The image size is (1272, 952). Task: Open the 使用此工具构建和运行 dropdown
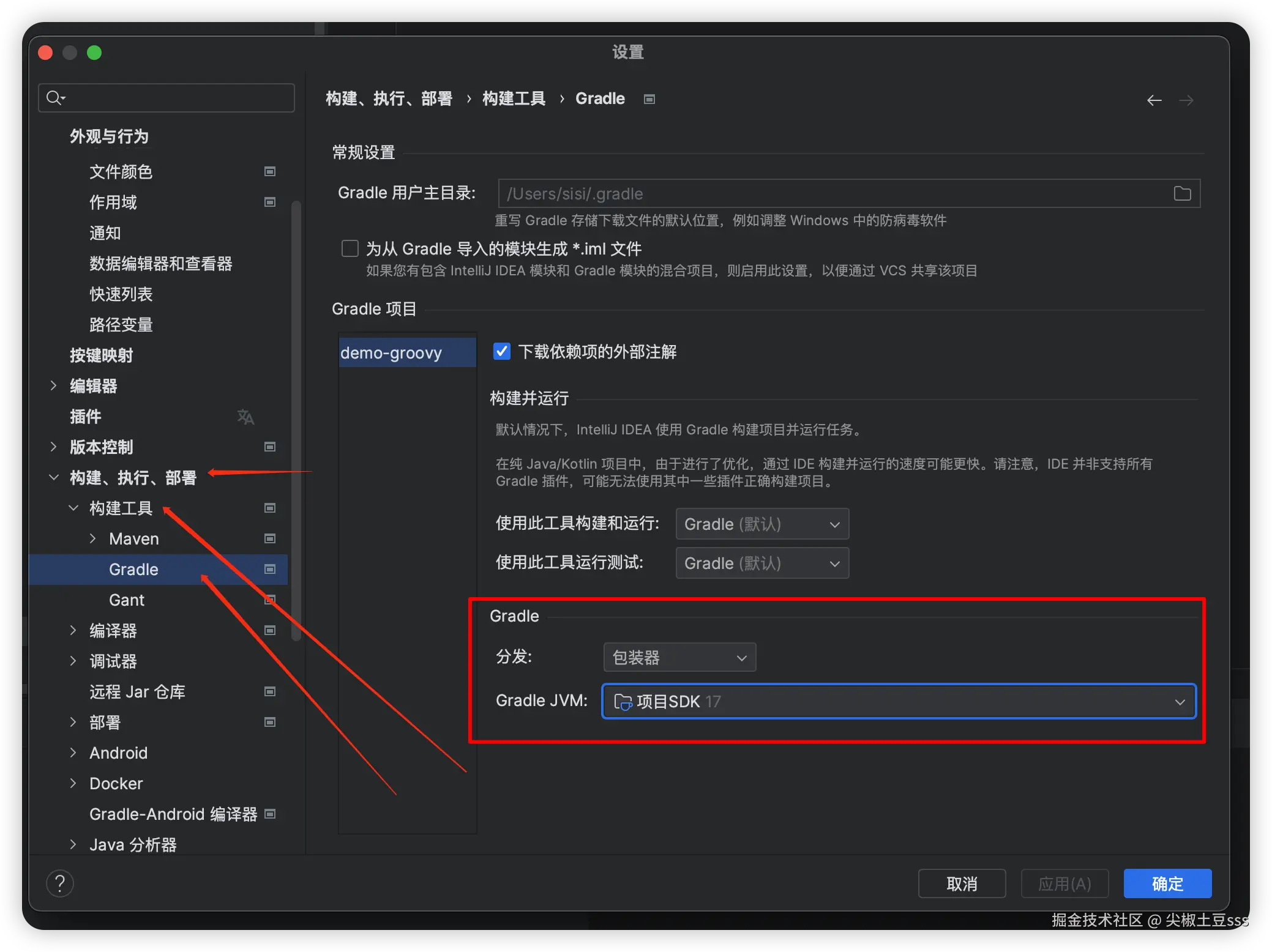point(761,524)
